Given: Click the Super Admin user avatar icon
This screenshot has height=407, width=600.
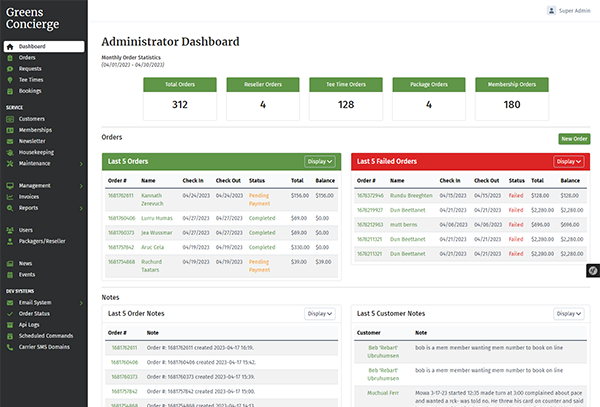Looking at the screenshot, I should tap(551, 11).
